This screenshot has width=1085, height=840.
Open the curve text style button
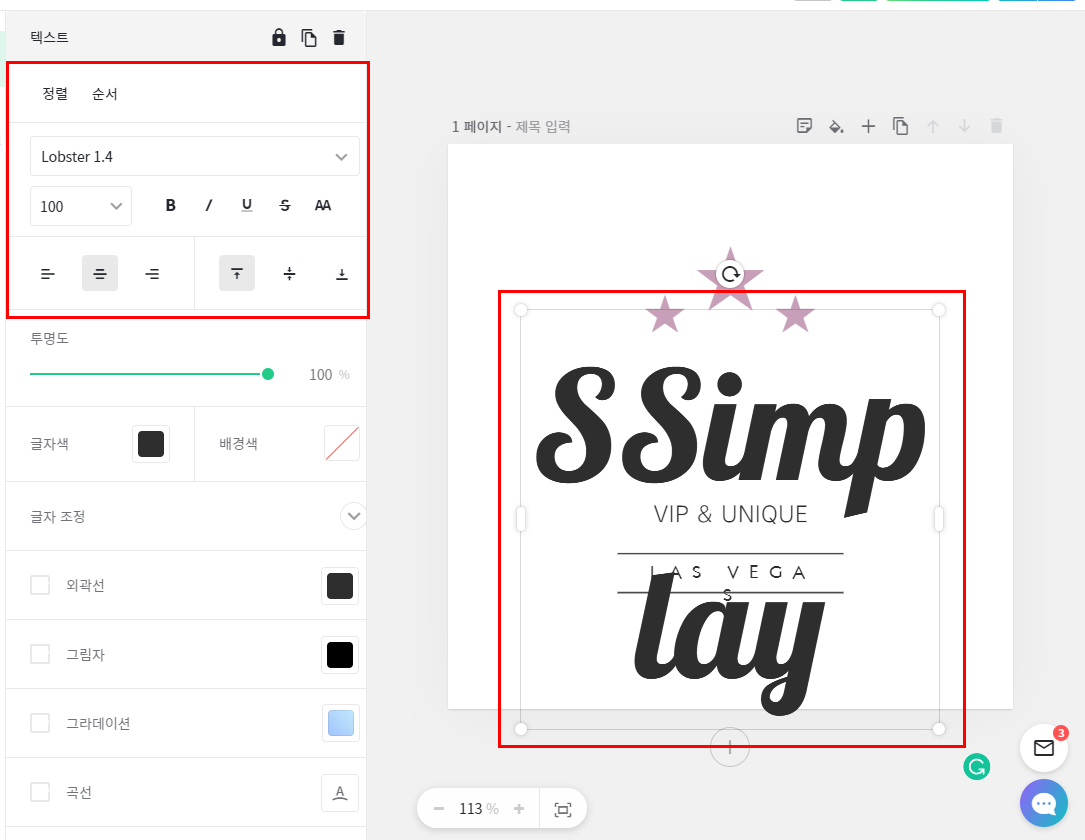tap(340, 792)
